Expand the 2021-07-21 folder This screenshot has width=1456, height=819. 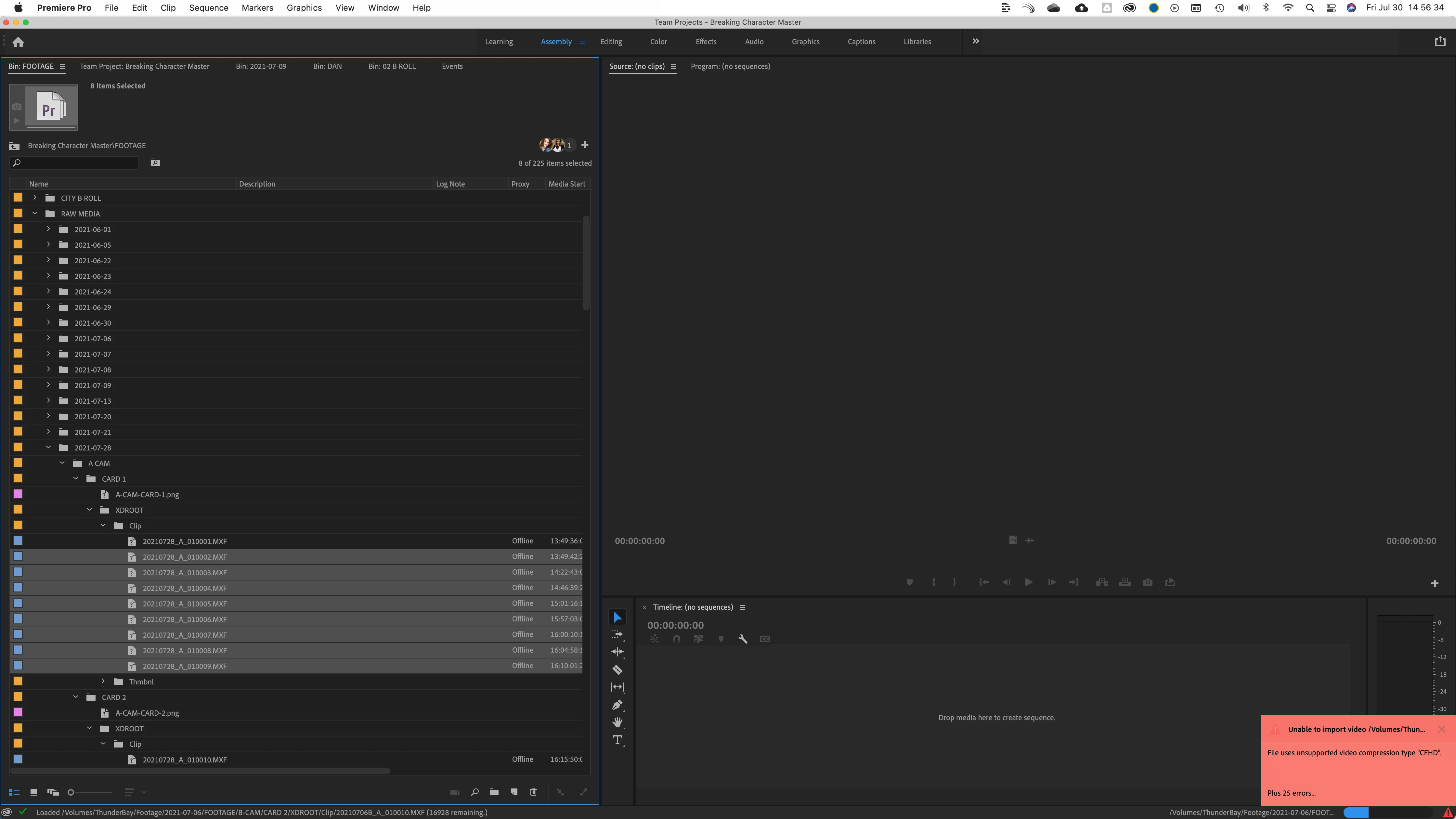[x=49, y=432]
